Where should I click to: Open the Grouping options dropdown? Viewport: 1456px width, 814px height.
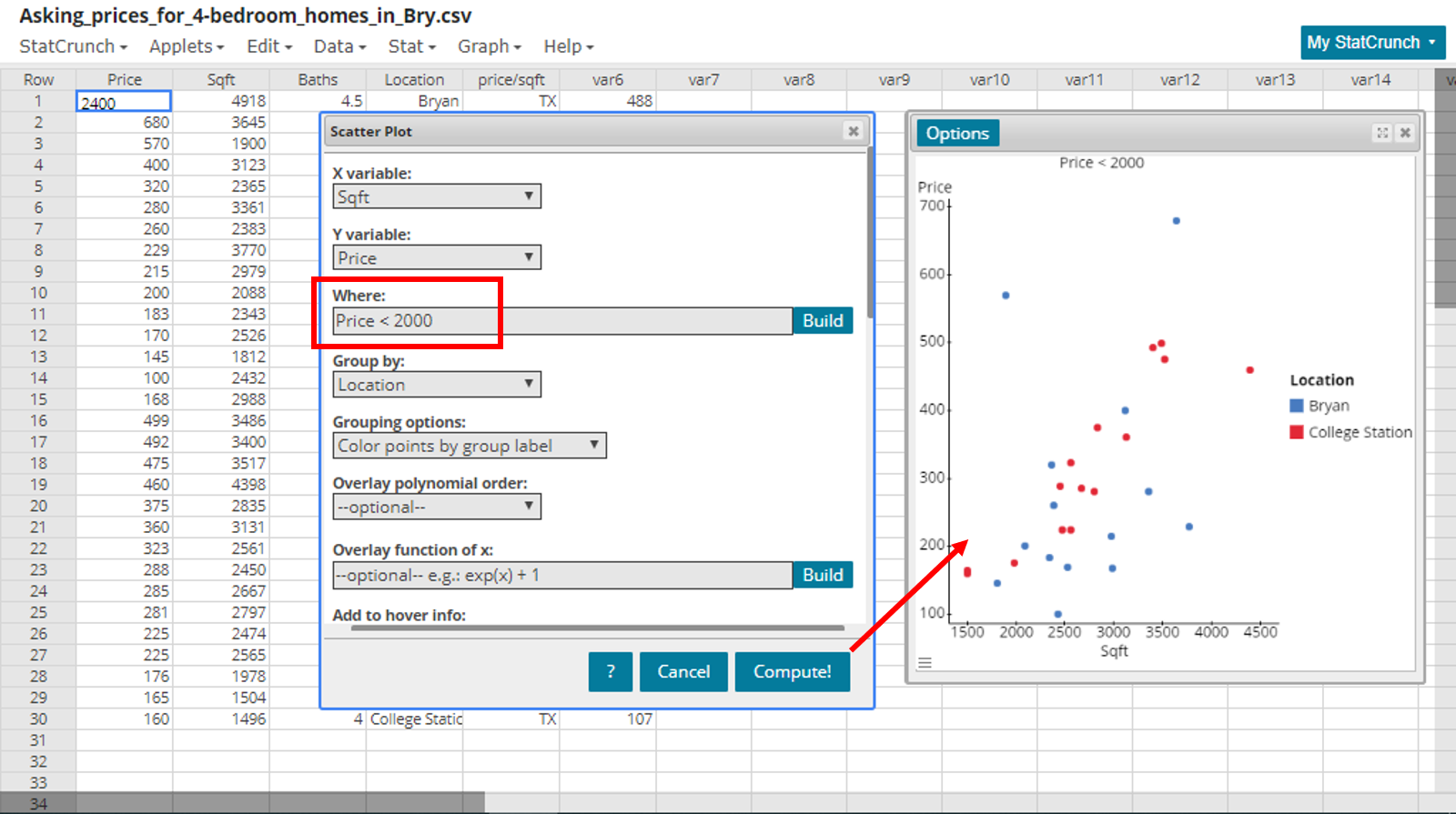pos(469,446)
